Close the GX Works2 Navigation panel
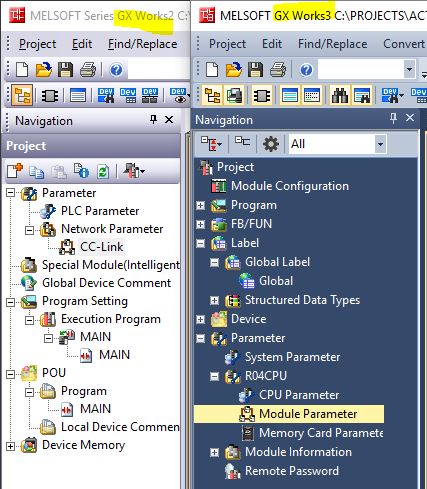 coord(169,119)
